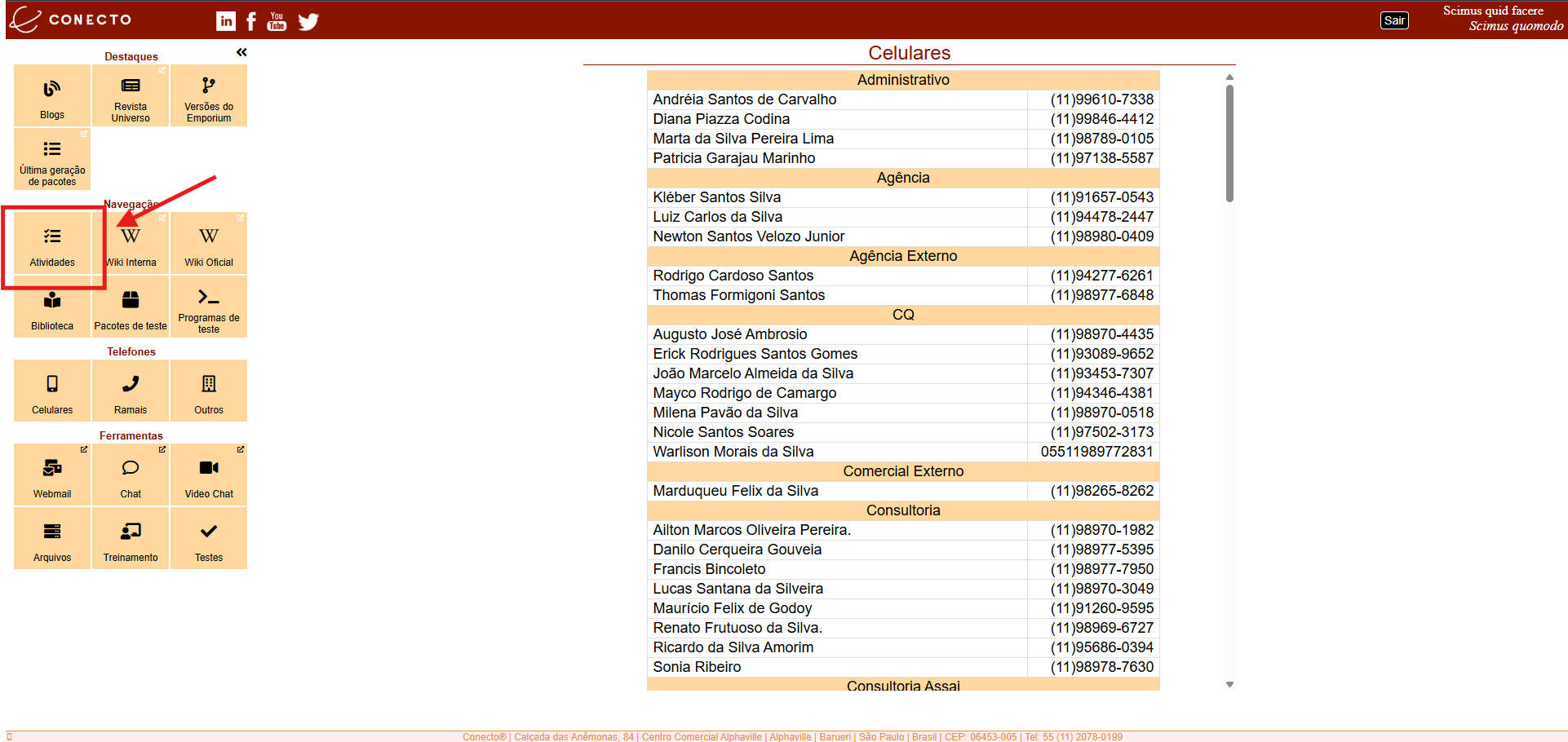Open Programas de teste terminal tile
Image resolution: width=1568 pixels, height=742 pixels.
click(x=209, y=307)
